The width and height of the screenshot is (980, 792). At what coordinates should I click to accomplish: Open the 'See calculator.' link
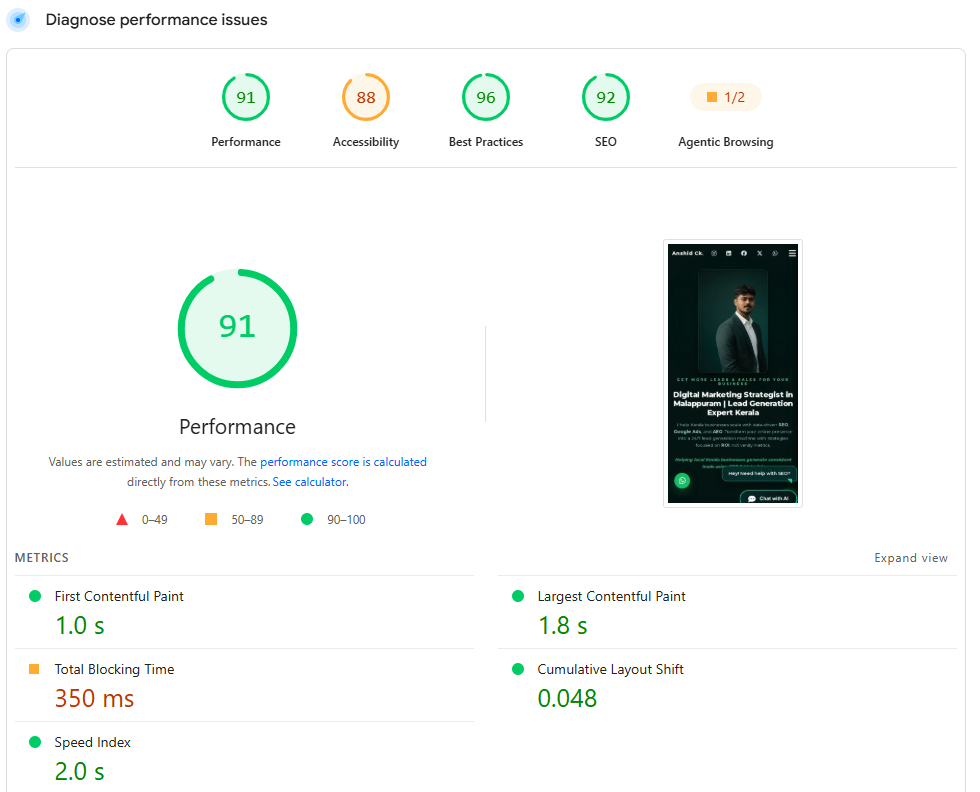[x=311, y=482]
